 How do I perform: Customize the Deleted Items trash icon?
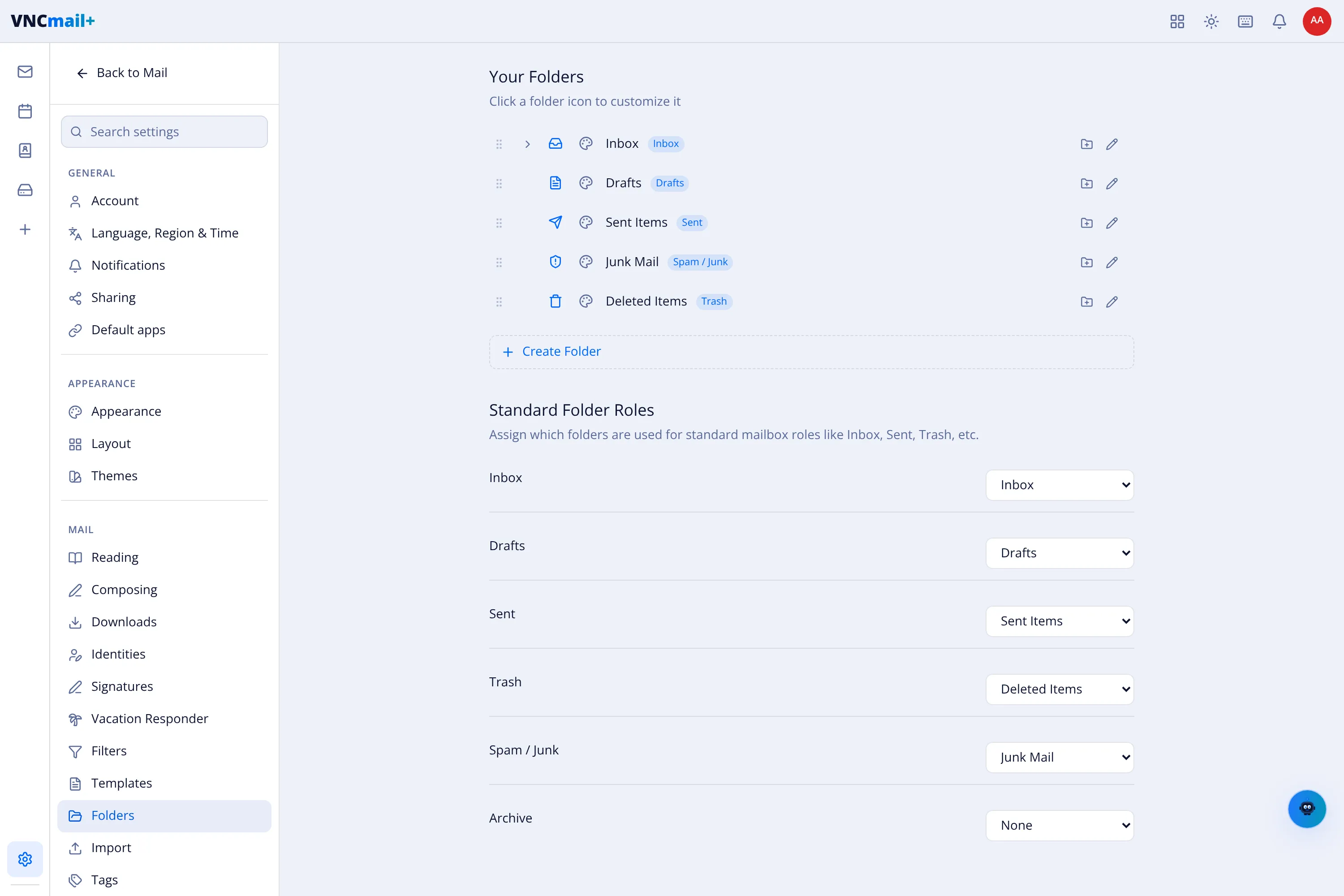tap(556, 301)
